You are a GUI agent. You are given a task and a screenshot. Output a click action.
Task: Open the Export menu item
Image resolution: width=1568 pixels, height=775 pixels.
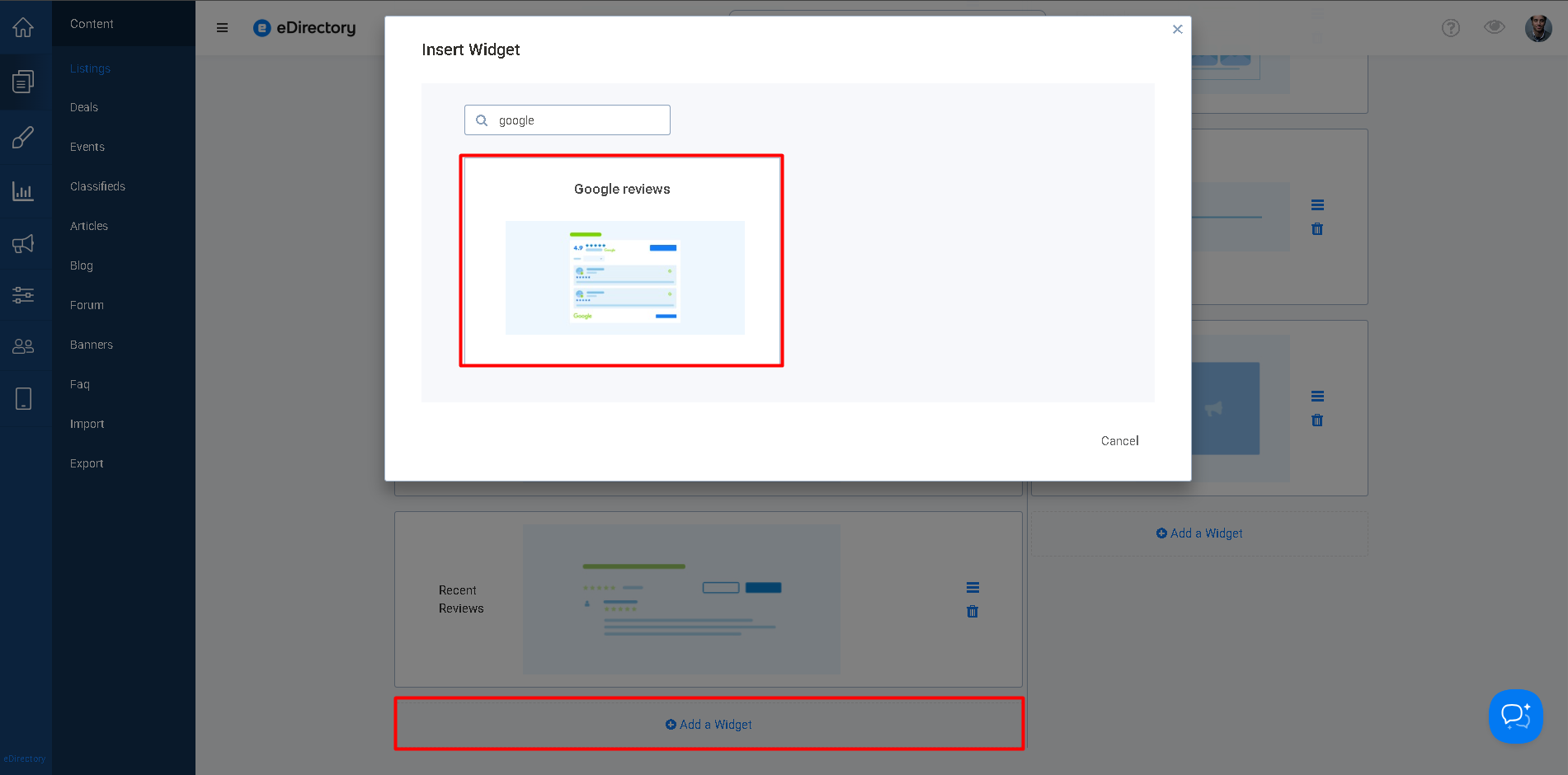tap(87, 463)
